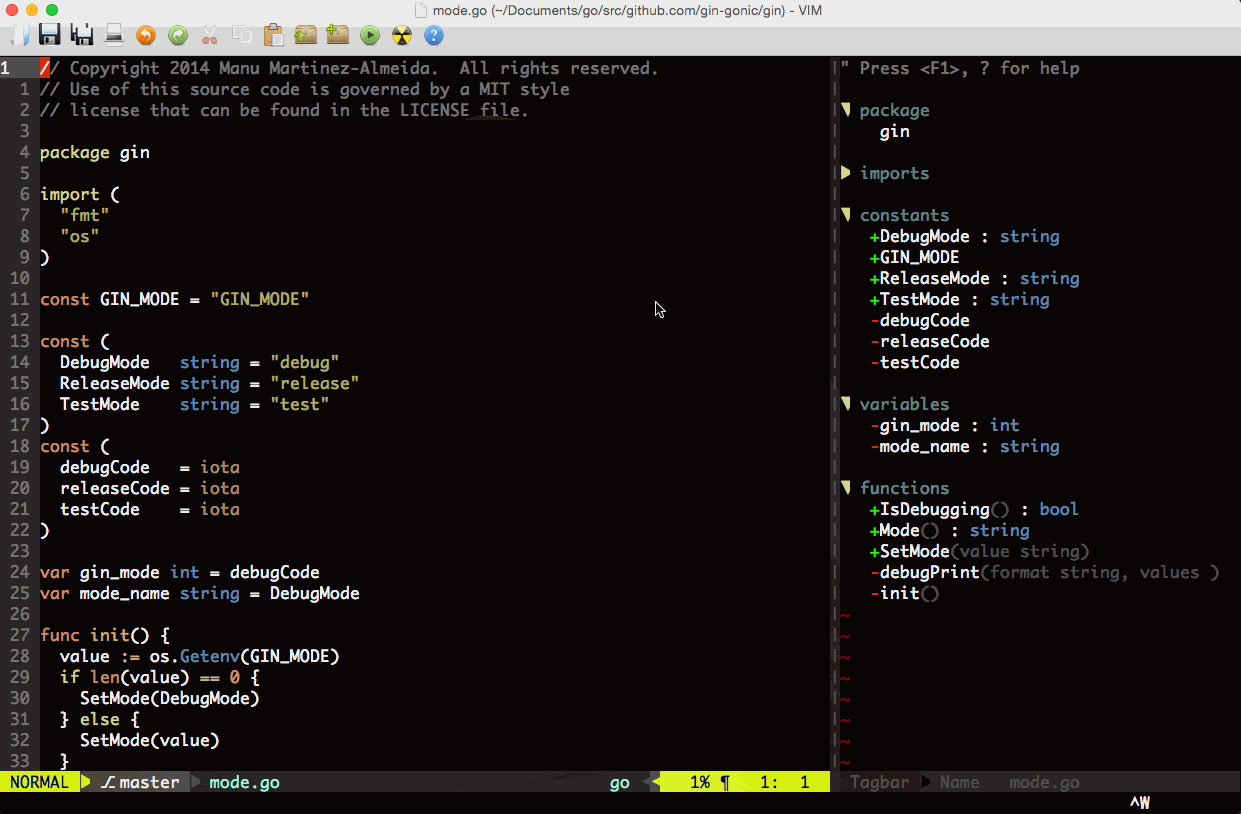Cut selection with the scissors icon
This screenshot has height=814, width=1241.
tap(210, 36)
